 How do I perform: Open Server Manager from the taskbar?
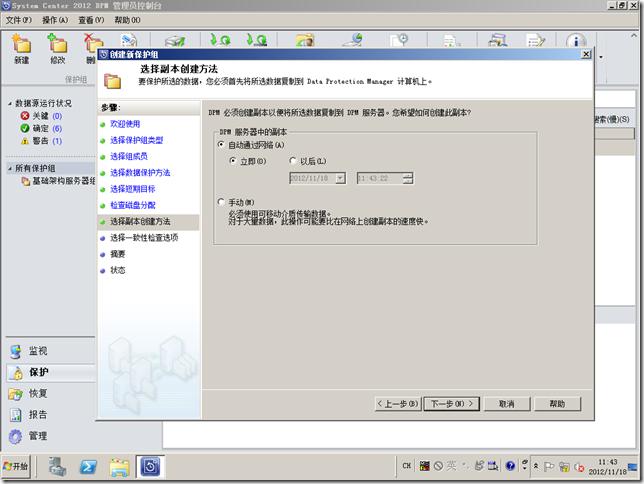[58, 467]
